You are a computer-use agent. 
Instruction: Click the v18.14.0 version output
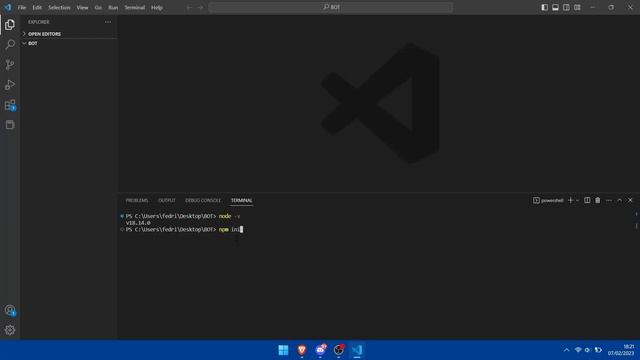(138, 223)
